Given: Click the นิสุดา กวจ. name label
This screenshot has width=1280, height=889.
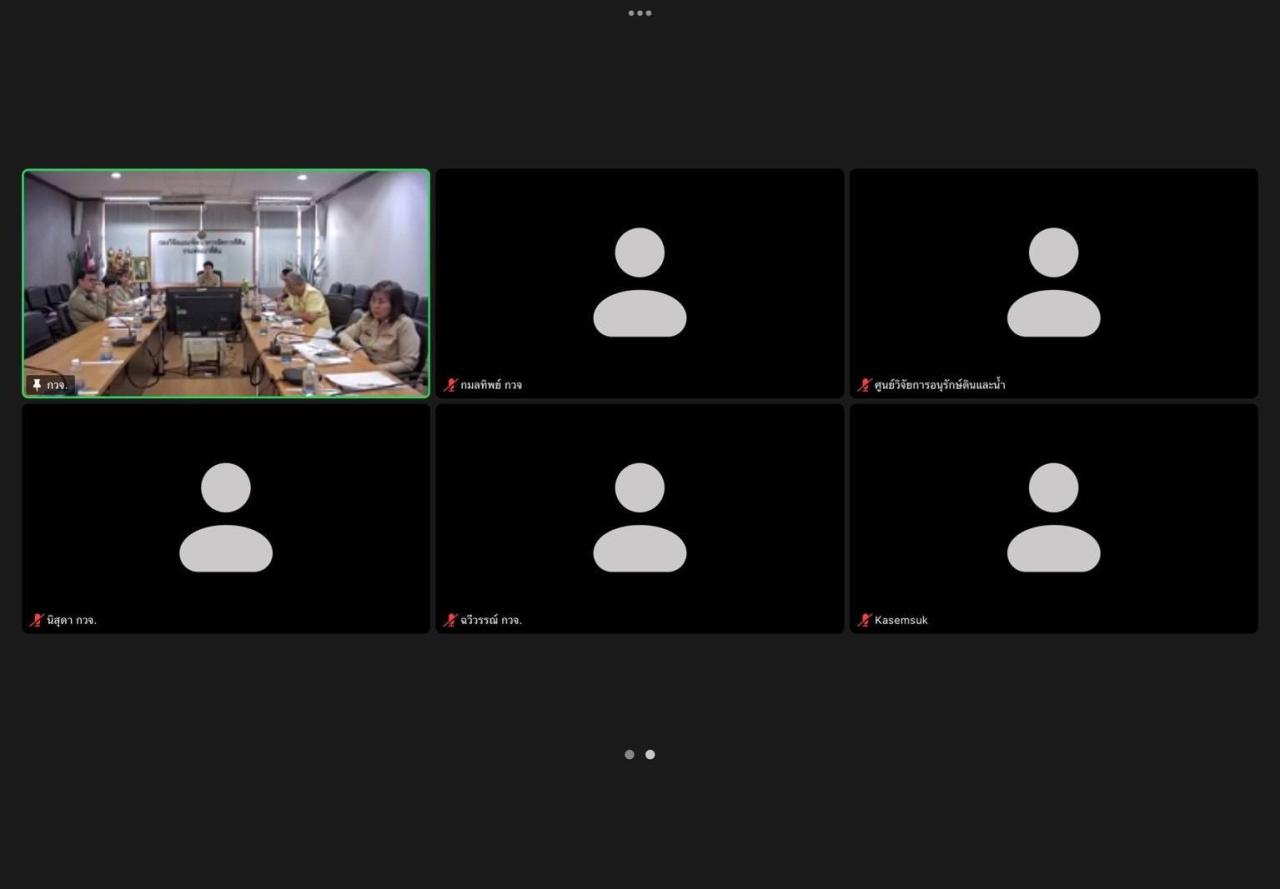Looking at the screenshot, I should click(x=72, y=620).
